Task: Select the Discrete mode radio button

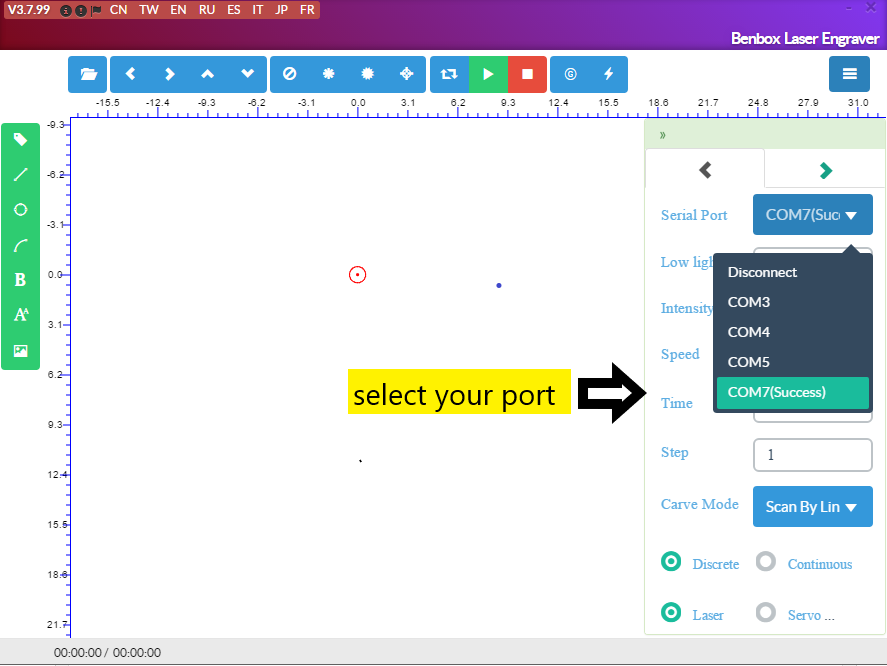Action: pos(671,561)
